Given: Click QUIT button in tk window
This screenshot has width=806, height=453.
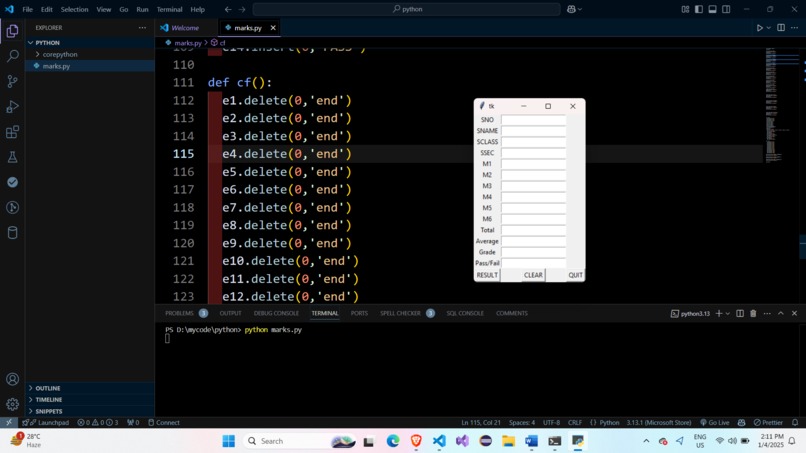Looking at the screenshot, I should 575,275.
